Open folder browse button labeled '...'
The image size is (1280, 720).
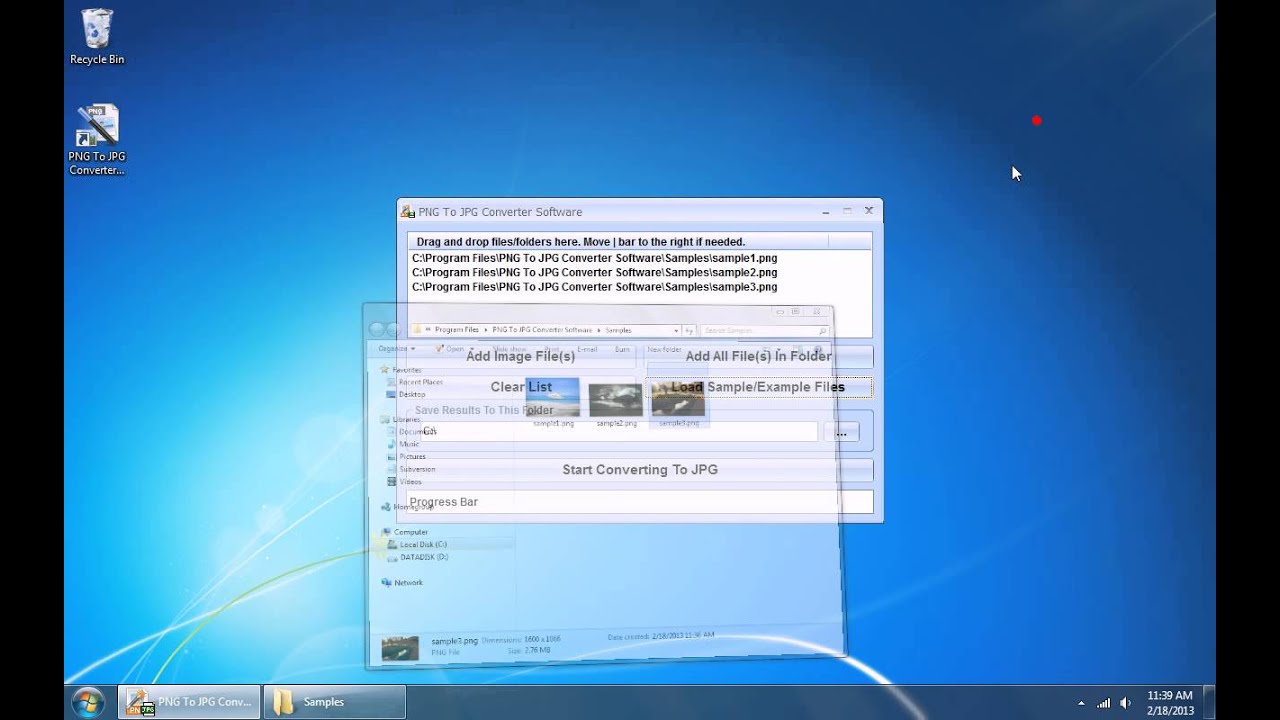(841, 432)
